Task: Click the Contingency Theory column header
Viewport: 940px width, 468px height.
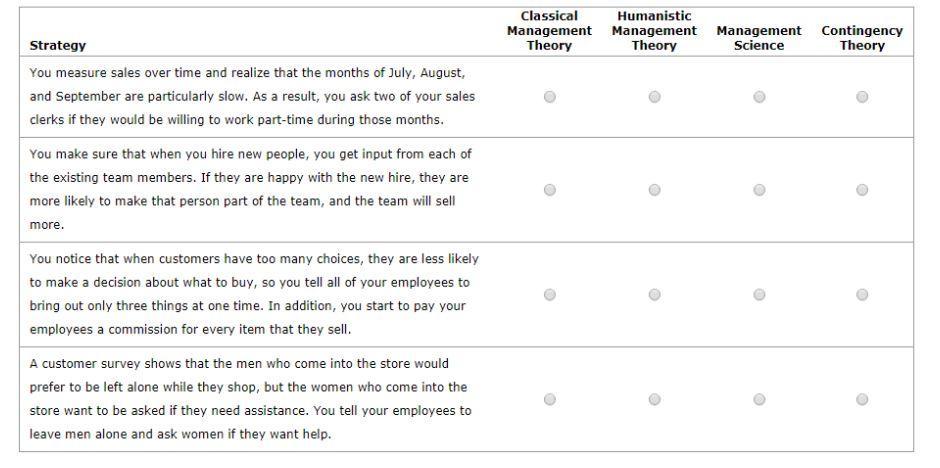Action: coord(862,38)
